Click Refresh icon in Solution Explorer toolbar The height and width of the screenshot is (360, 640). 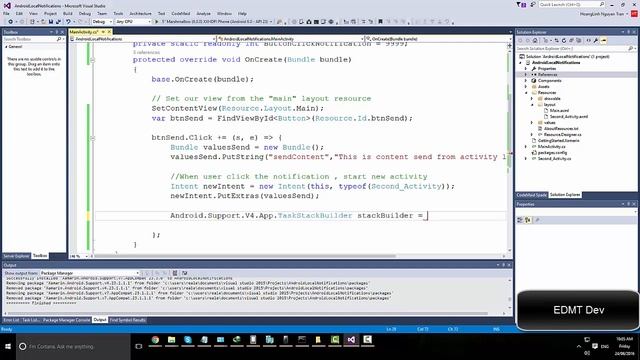pyautogui.click(x=564, y=41)
